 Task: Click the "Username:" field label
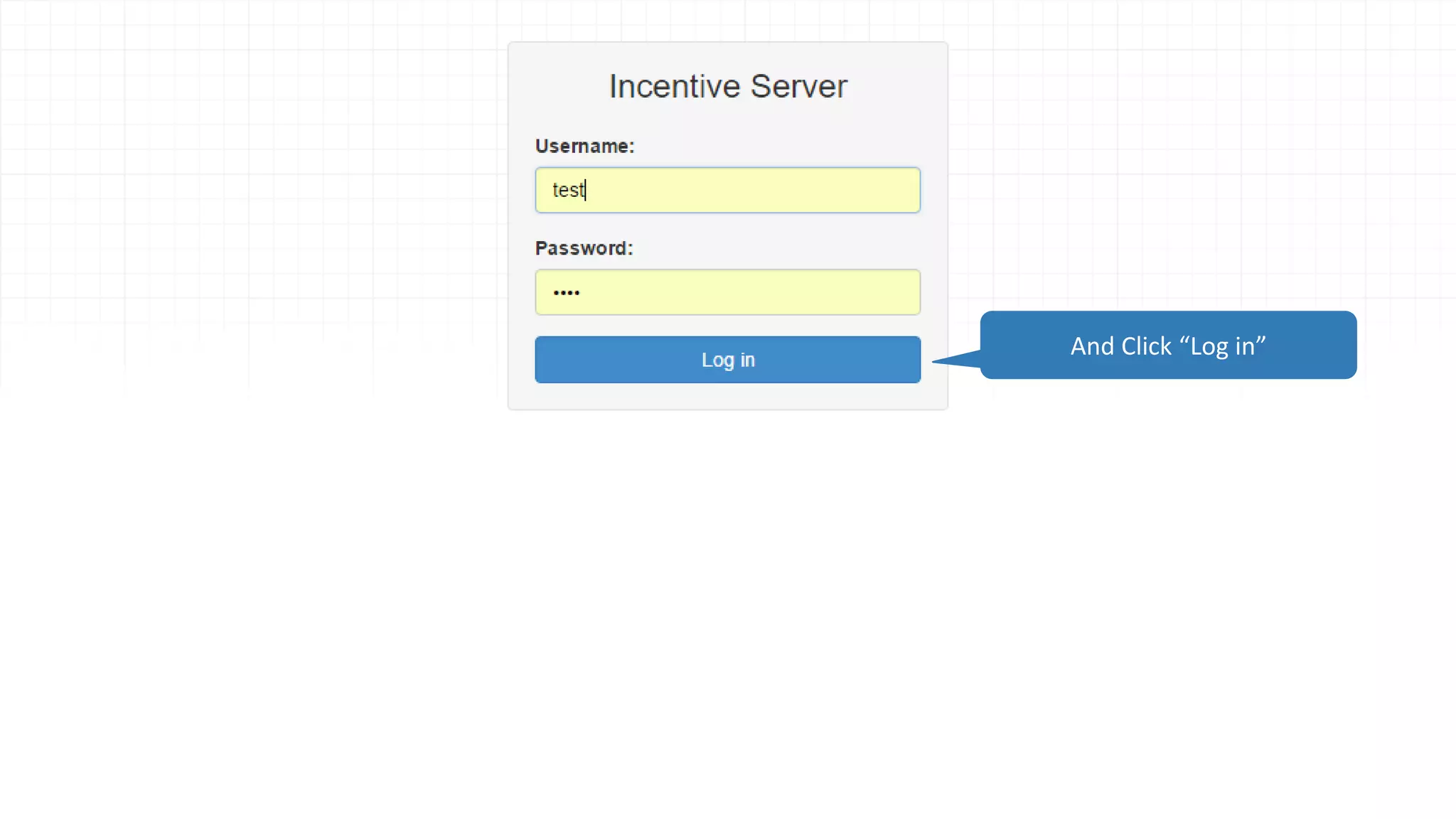pyautogui.click(x=584, y=146)
